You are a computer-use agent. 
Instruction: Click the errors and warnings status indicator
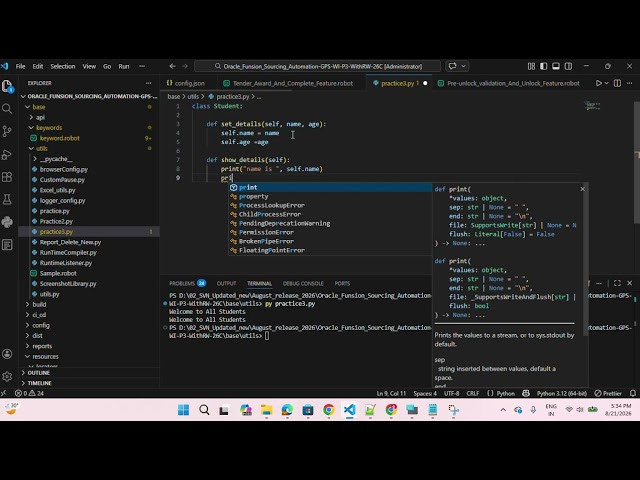[x=29, y=393]
